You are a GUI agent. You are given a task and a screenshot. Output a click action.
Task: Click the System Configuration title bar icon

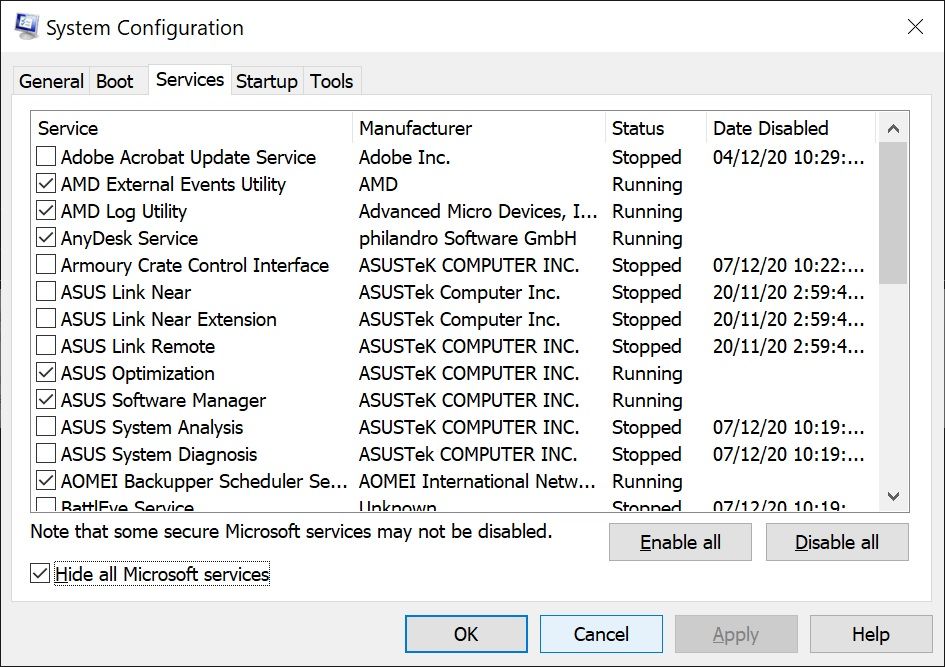pyautogui.click(x=26, y=27)
